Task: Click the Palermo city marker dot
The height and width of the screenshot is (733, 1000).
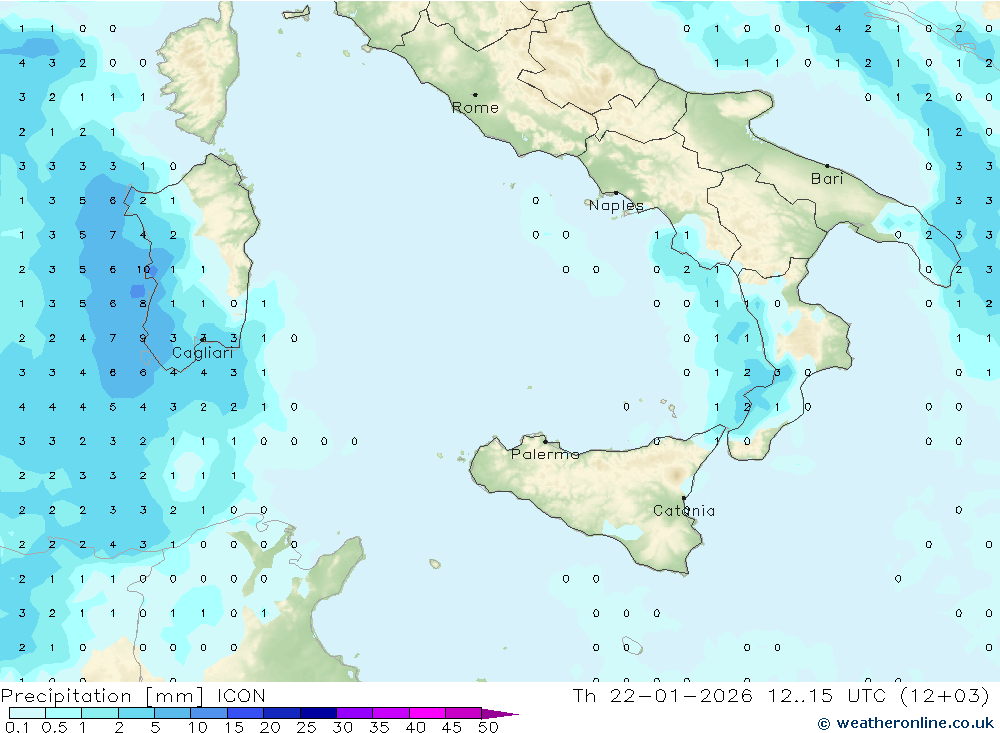Action: [x=545, y=441]
